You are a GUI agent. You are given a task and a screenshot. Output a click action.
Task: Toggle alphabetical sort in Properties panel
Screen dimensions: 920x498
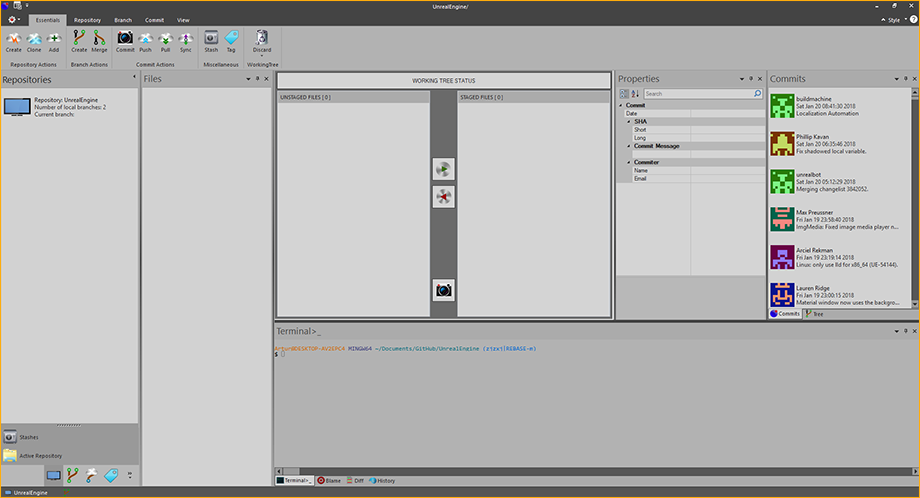pos(635,93)
